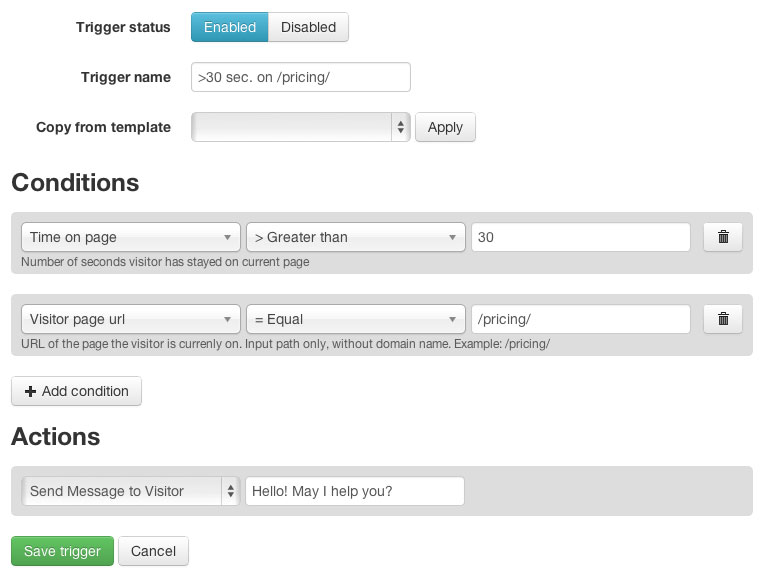
Task: Click the message field Hello! May I help you?
Action: point(355,491)
